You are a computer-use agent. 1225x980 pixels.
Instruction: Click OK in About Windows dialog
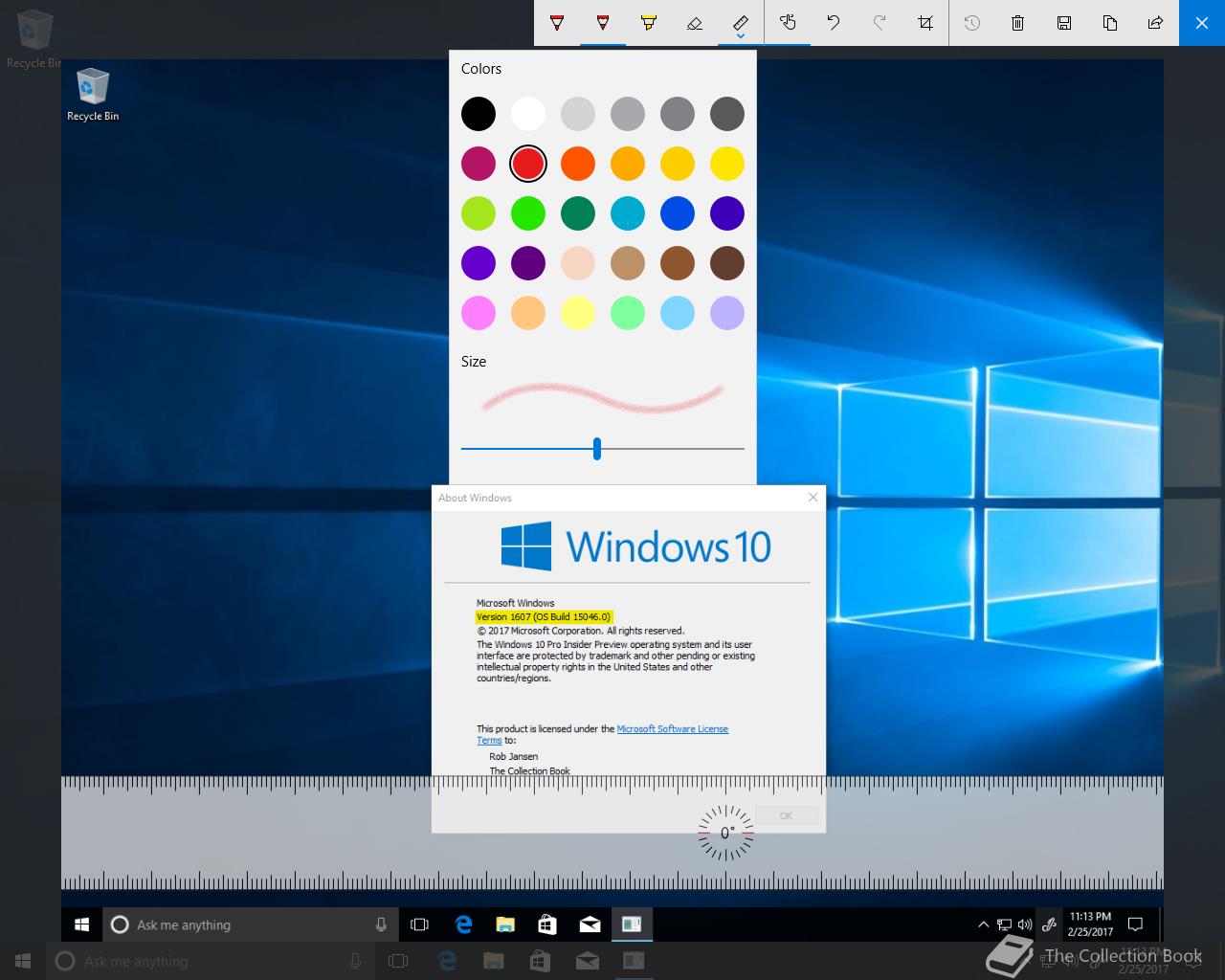[786, 815]
